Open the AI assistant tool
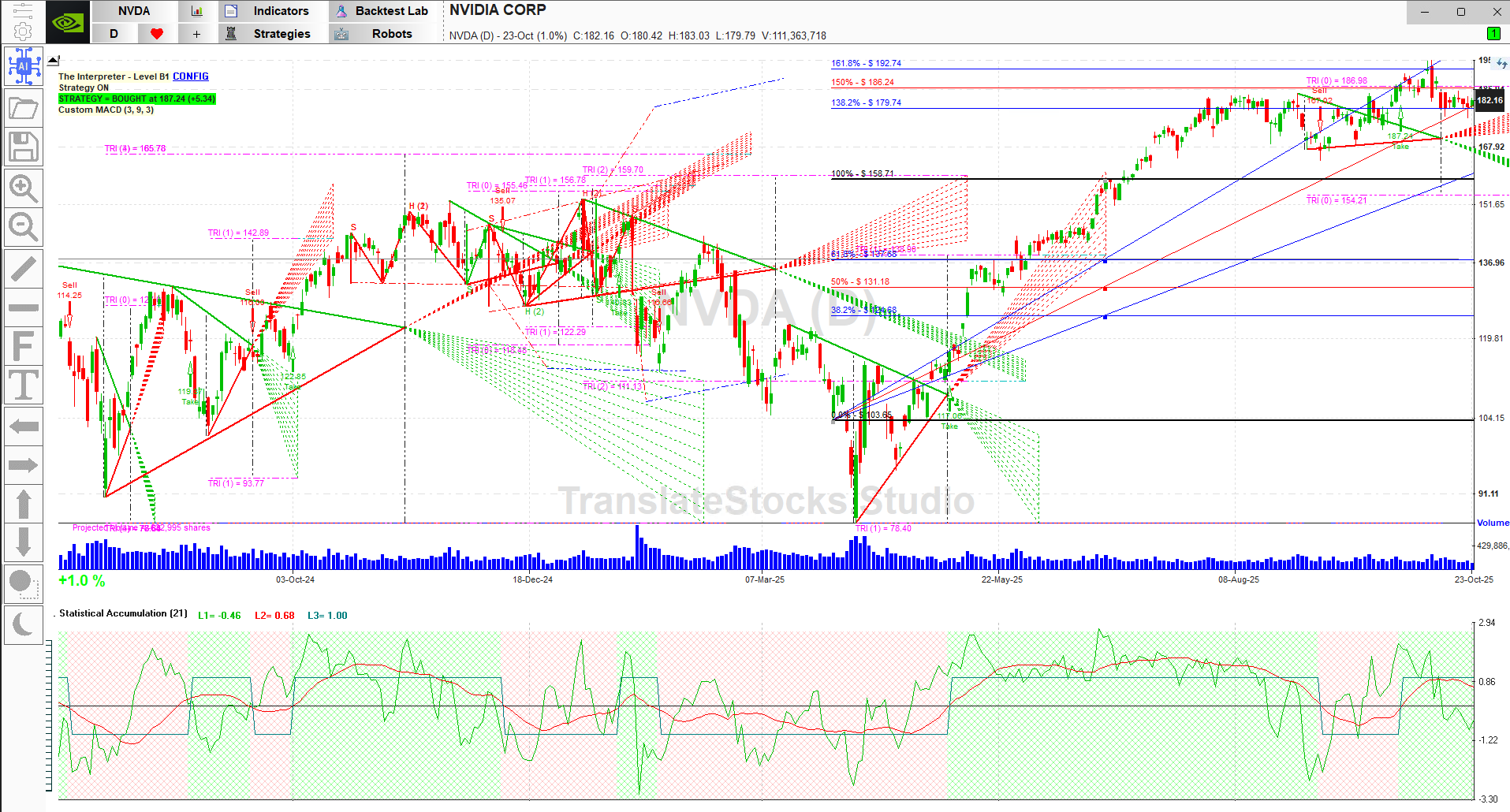The image size is (1510, 812). [x=24, y=66]
